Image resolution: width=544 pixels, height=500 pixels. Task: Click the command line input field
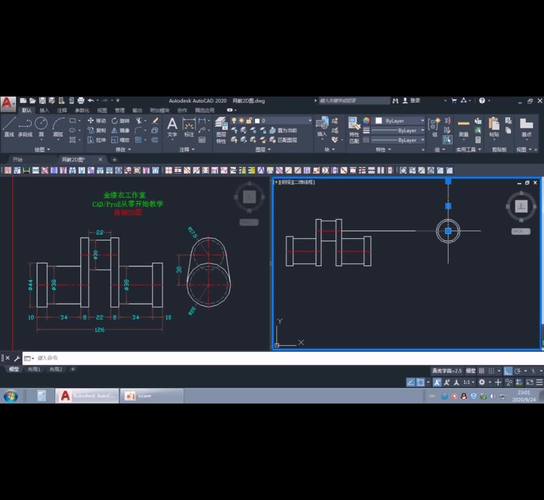283,358
